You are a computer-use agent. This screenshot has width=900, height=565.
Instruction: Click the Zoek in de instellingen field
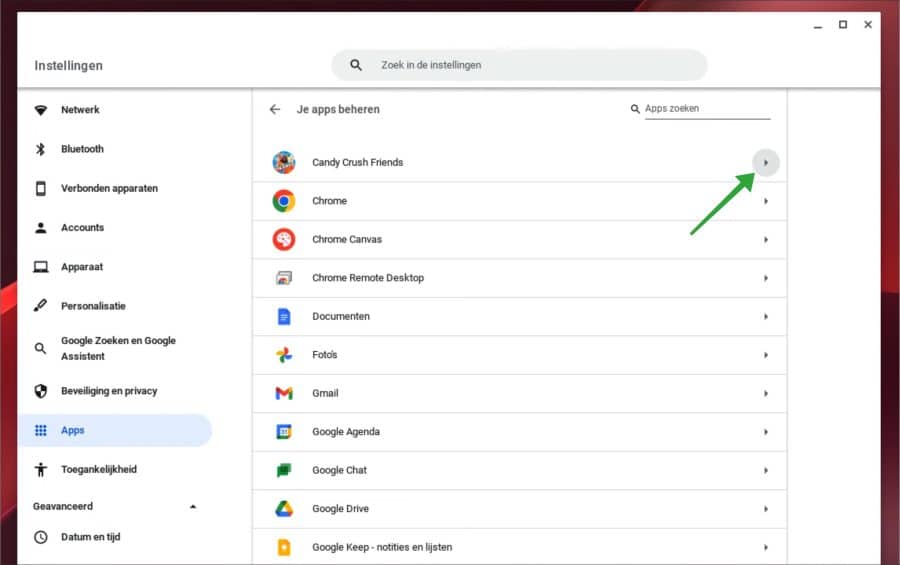click(x=519, y=65)
